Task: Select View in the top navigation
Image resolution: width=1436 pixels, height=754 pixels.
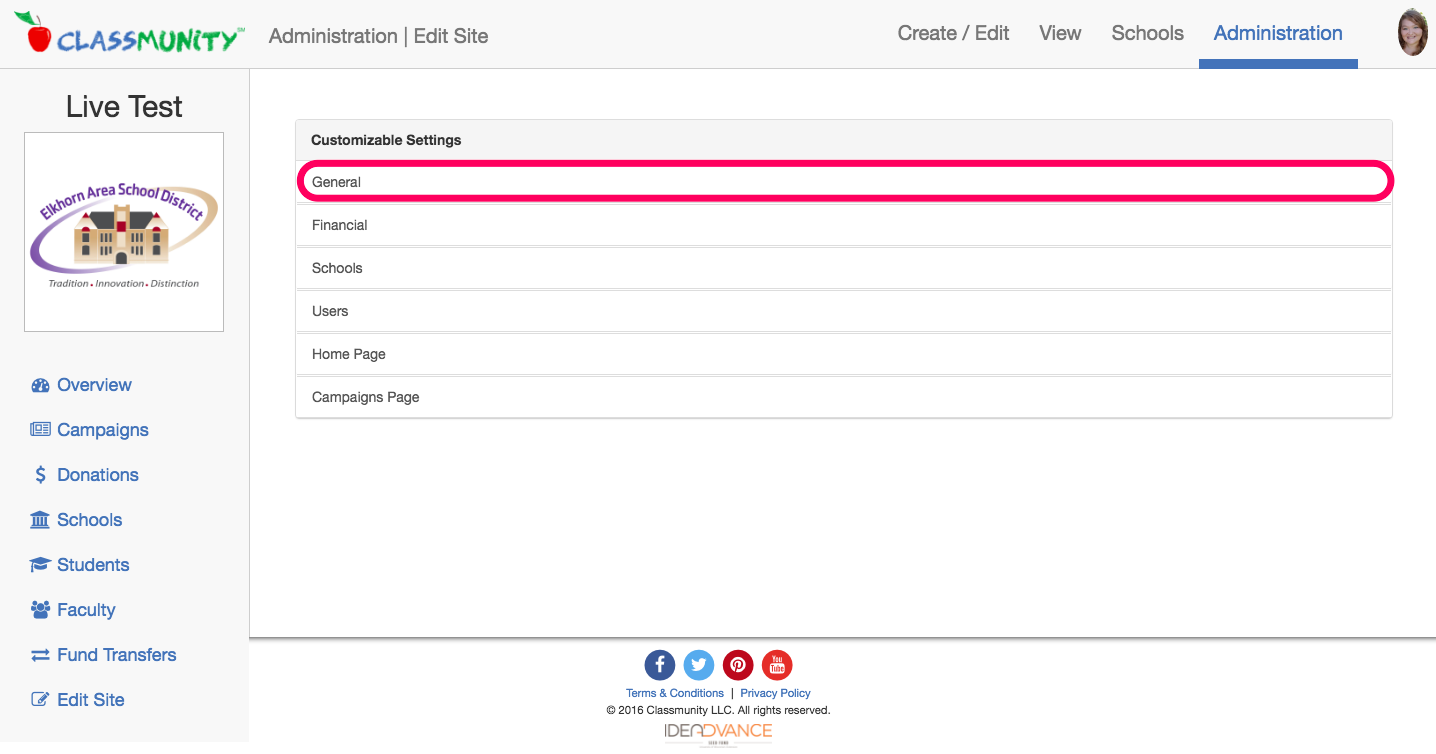Action: click(x=1060, y=33)
